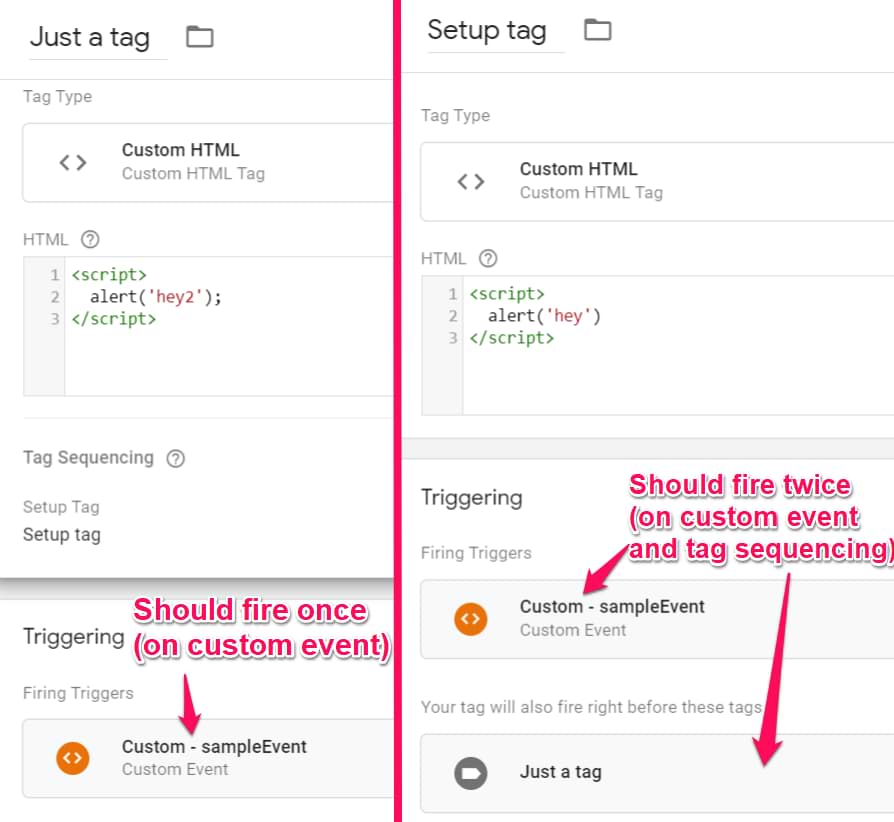The image size is (894, 822).
Task: Click the code brackets icon in the left Tag Type card
Action: 73,162
